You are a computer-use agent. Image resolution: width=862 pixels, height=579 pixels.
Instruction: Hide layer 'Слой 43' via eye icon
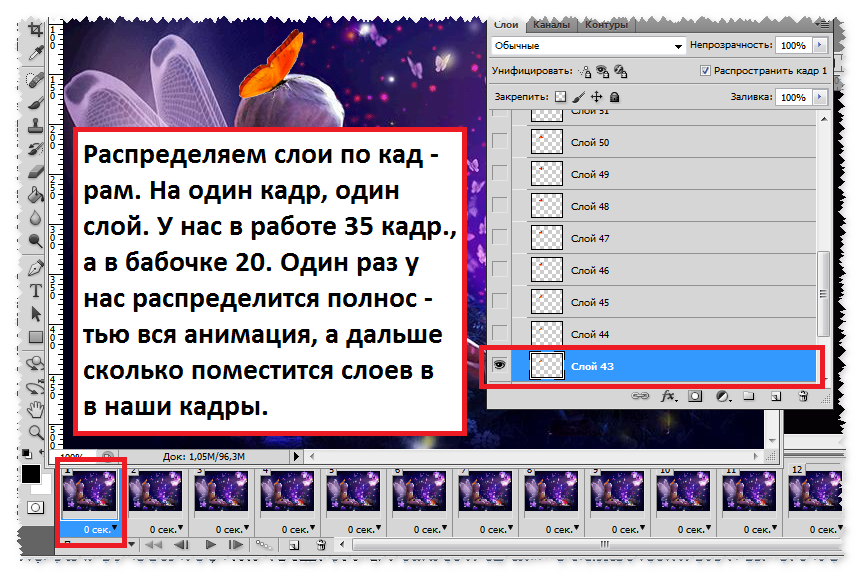499,365
